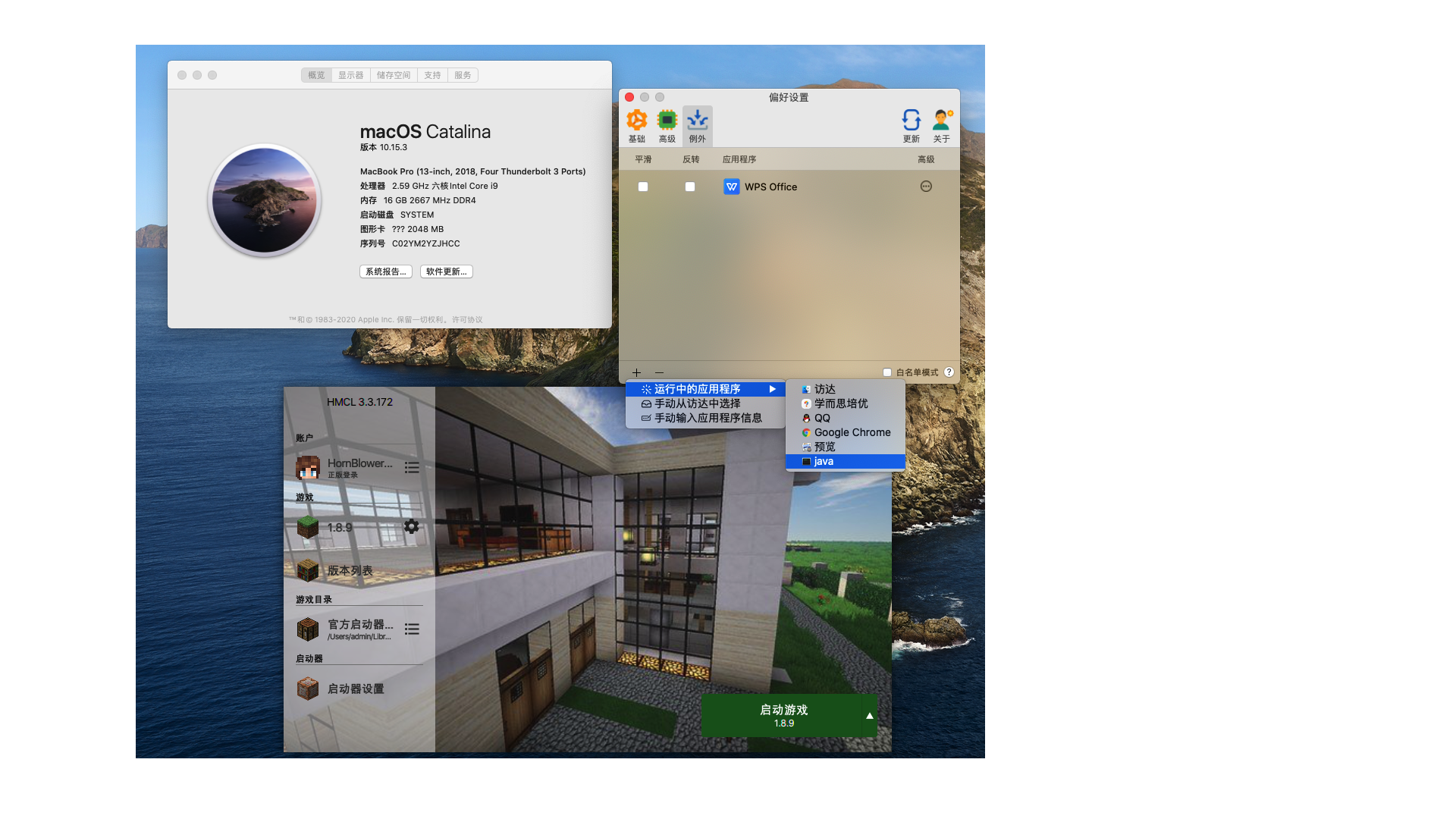Click the 系统报告 button
Viewport: 1456px width, 819px height.
tap(385, 271)
